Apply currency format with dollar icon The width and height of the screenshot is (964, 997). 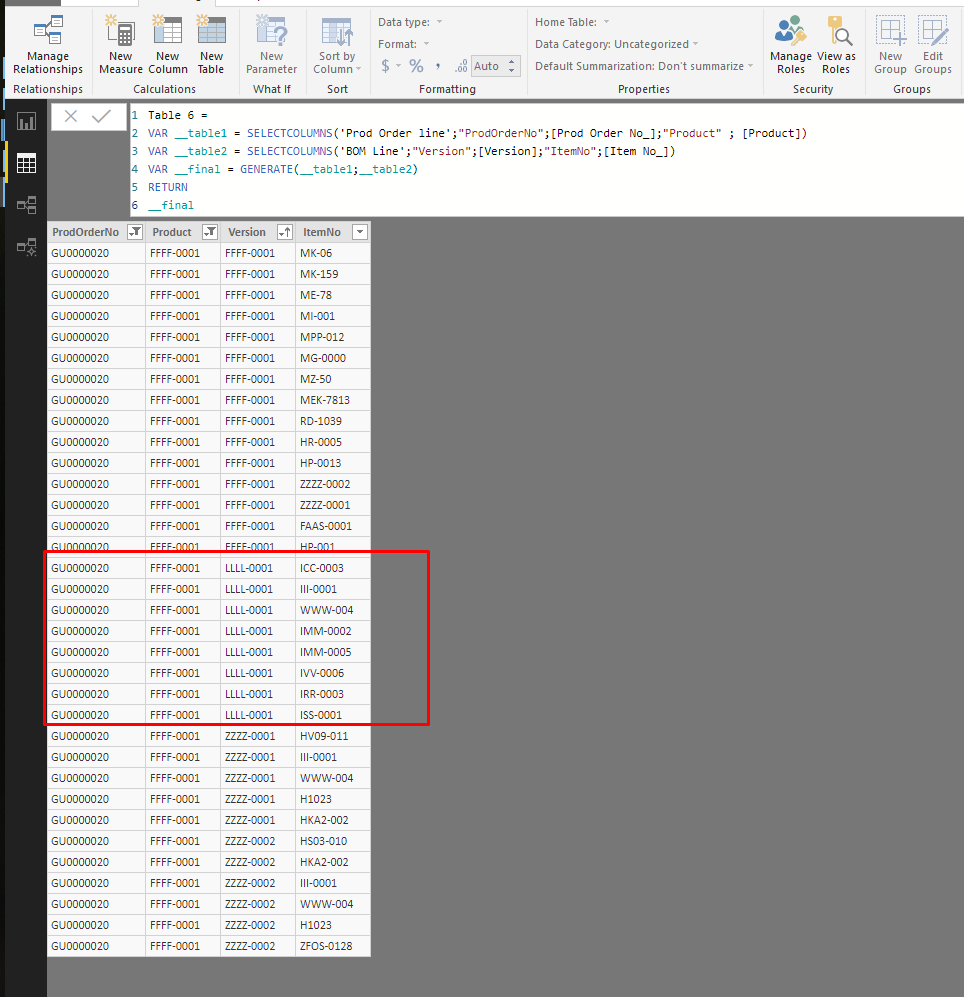click(x=385, y=65)
